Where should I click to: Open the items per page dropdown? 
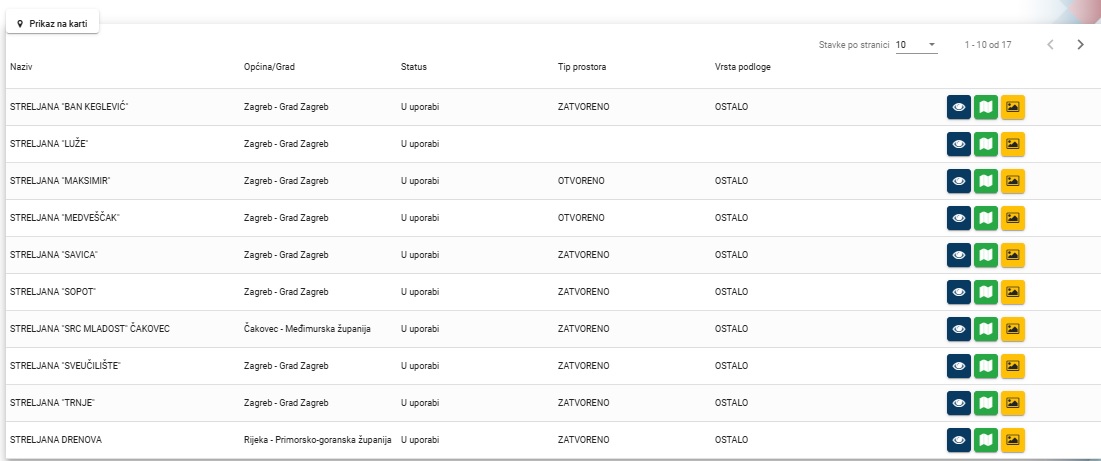[x=916, y=45]
